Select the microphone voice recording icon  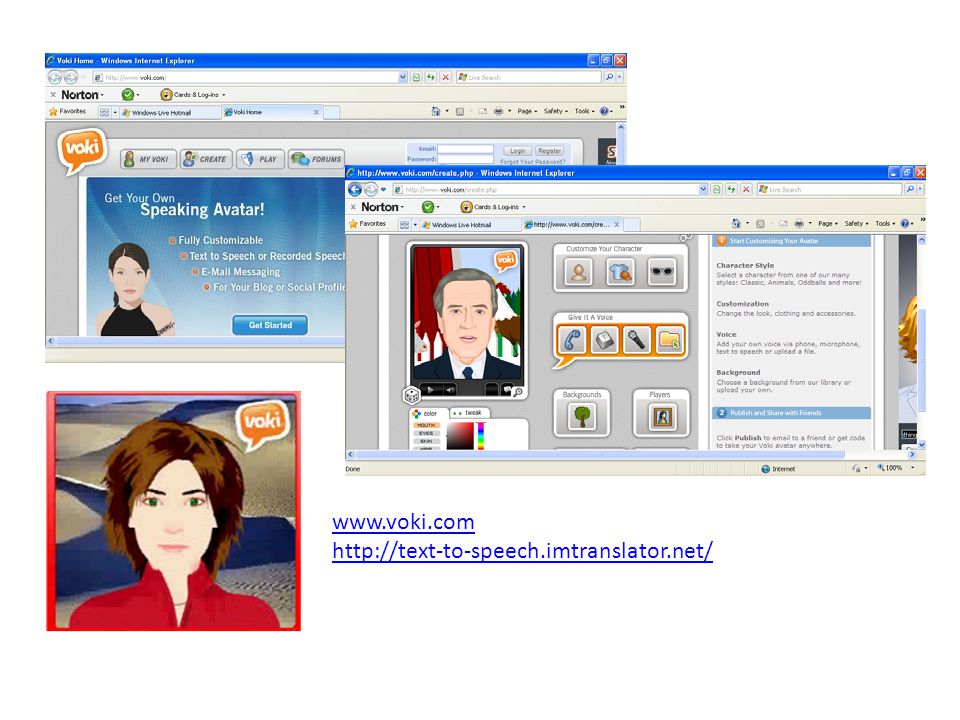tap(636, 340)
